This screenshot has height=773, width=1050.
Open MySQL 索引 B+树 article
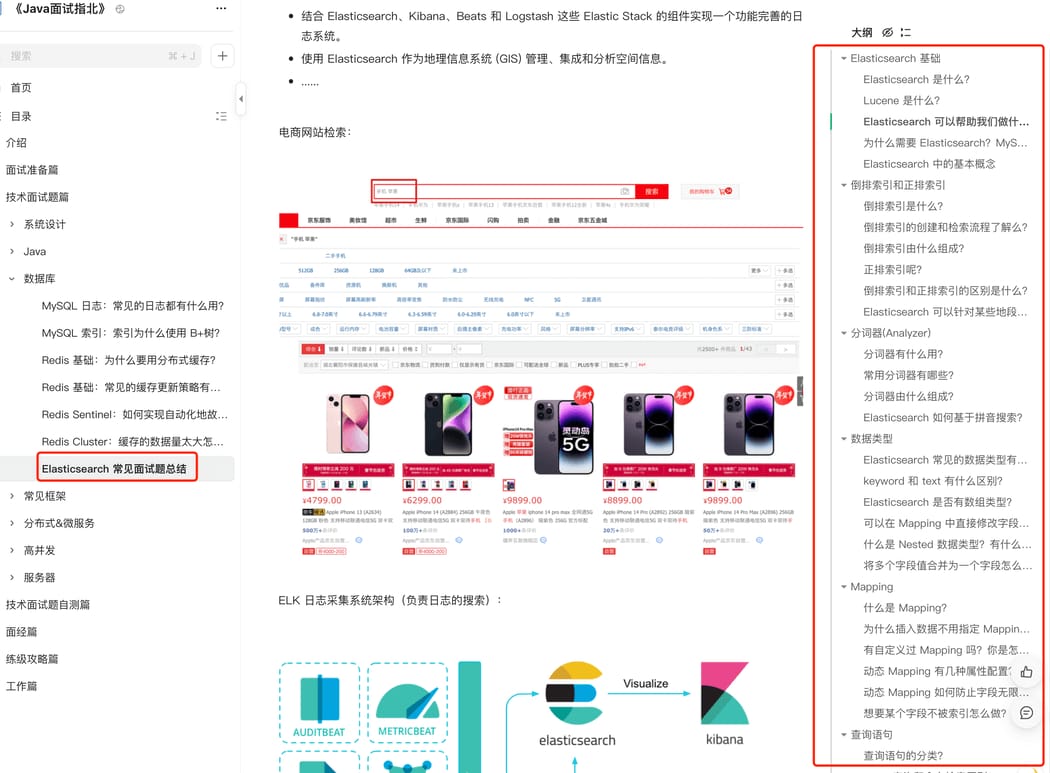point(131,333)
